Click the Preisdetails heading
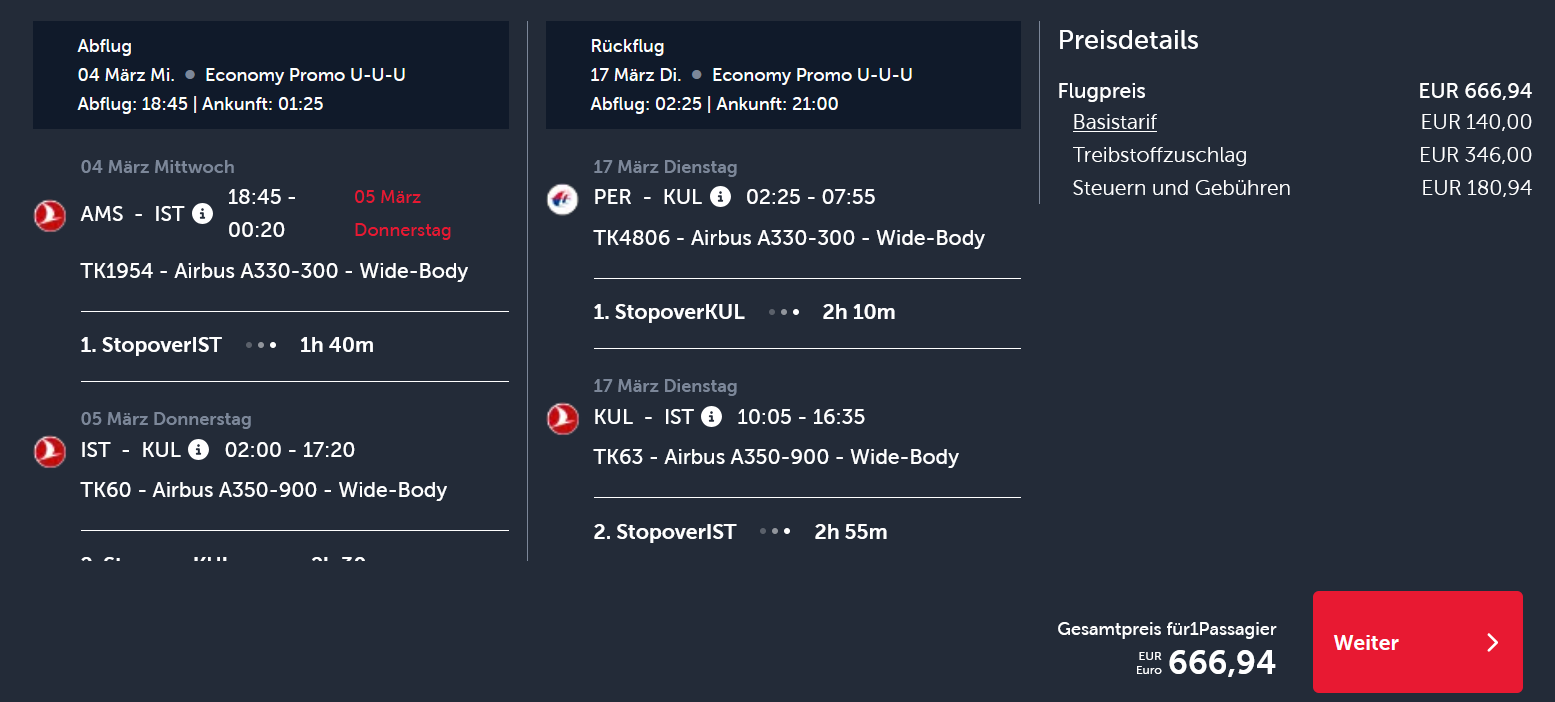1555x702 pixels. [x=1128, y=40]
